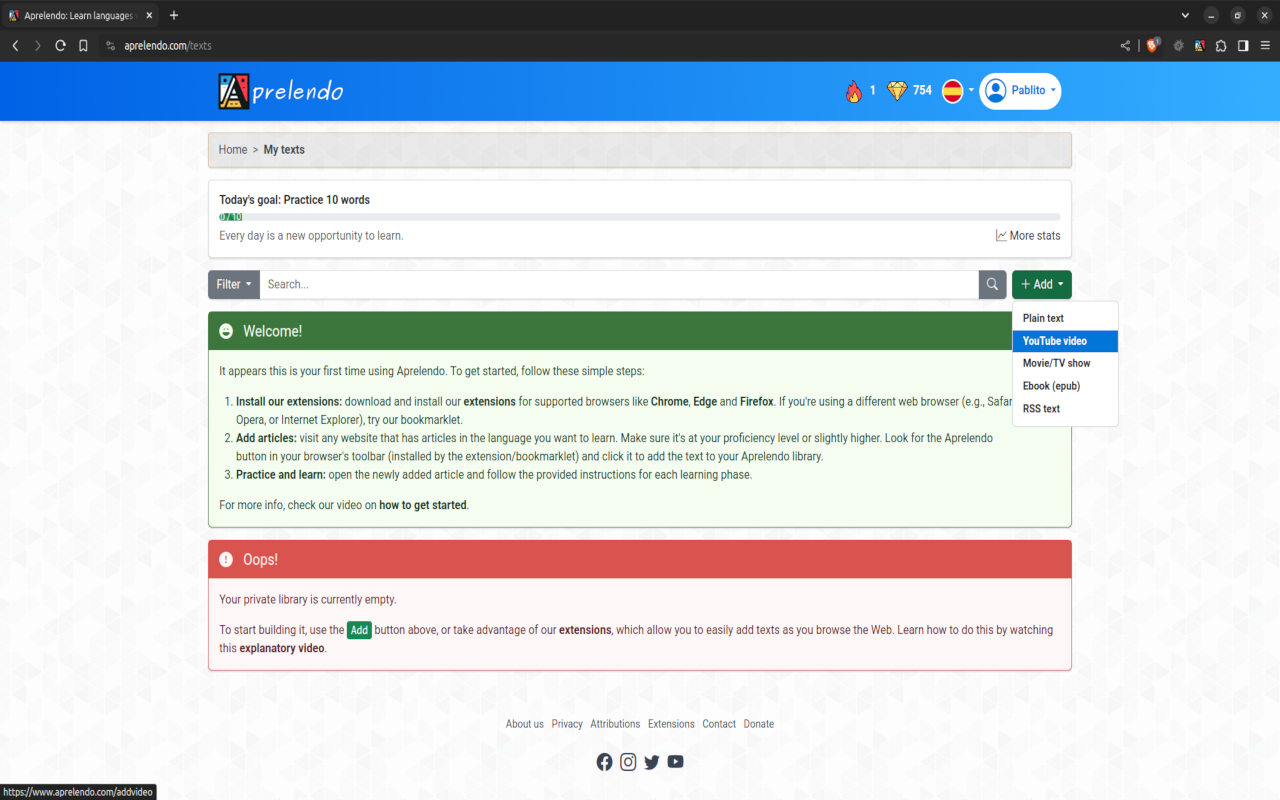Open the Instagram footer icon
The height and width of the screenshot is (800, 1280).
[628, 762]
